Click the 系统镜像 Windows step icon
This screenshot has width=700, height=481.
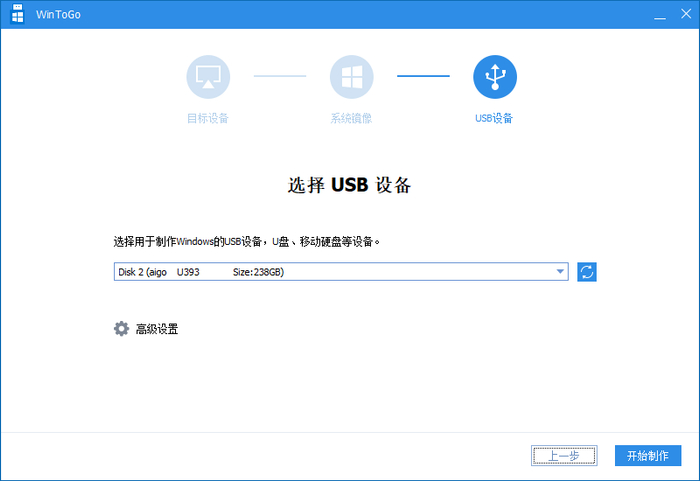pyautogui.click(x=351, y=77)
